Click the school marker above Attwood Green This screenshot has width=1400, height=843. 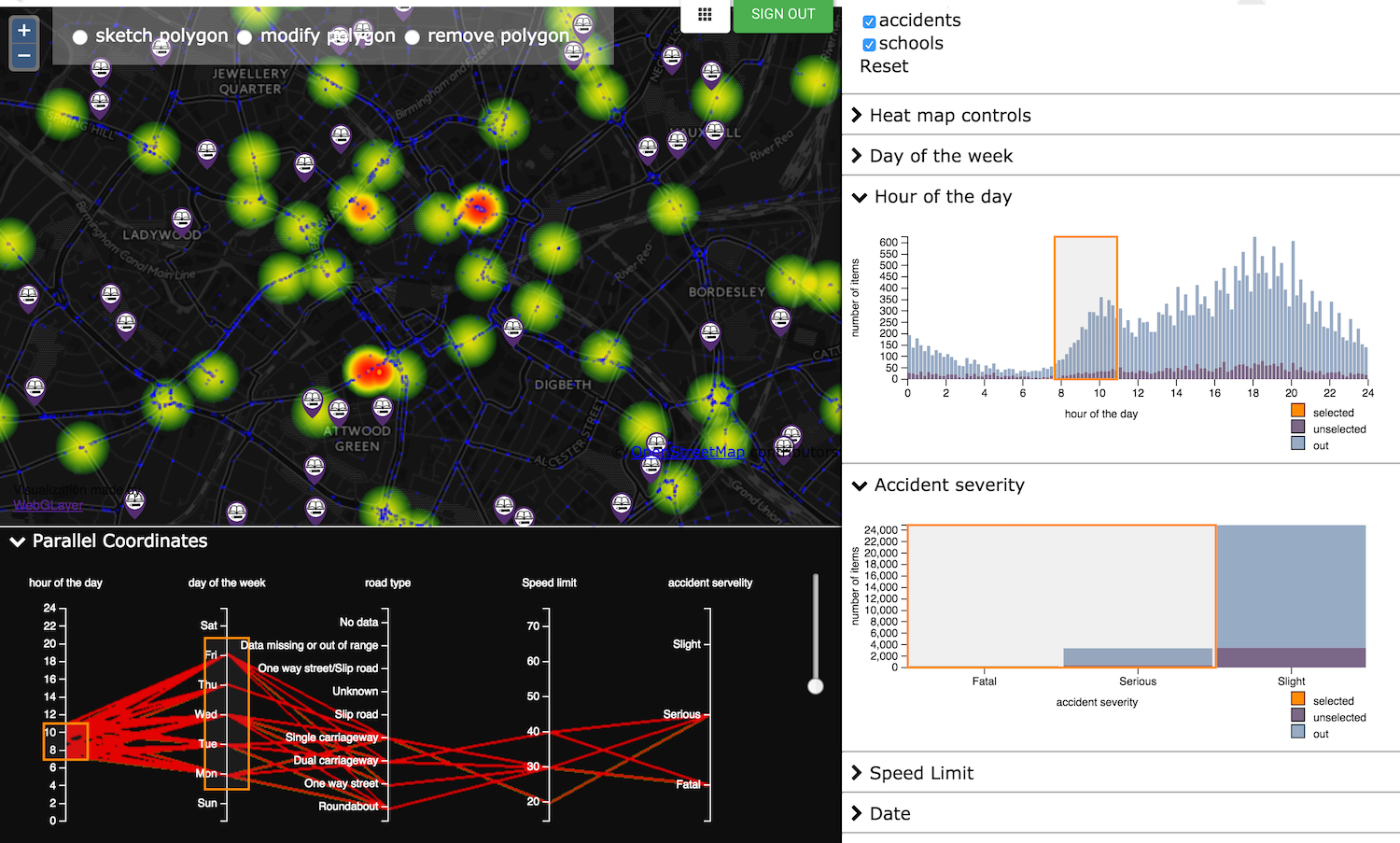coord(339,409)
